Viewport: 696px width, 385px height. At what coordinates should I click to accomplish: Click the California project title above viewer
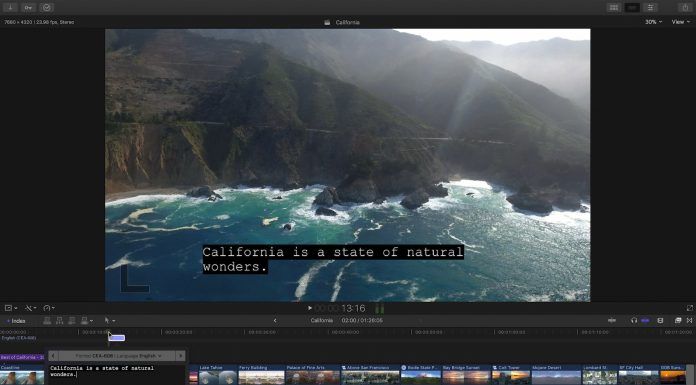(x=347, y=22)
